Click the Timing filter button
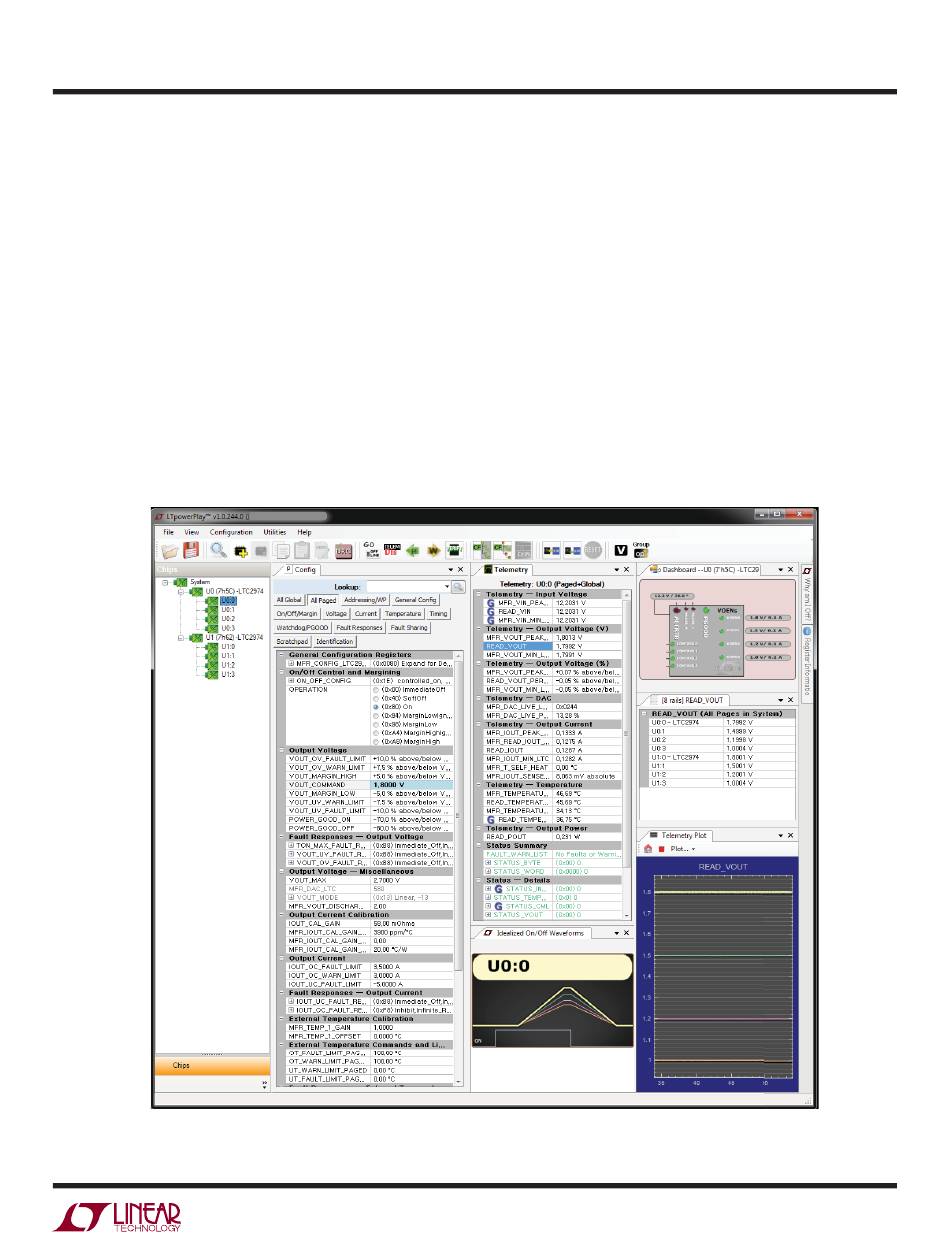 pos(439,614)
